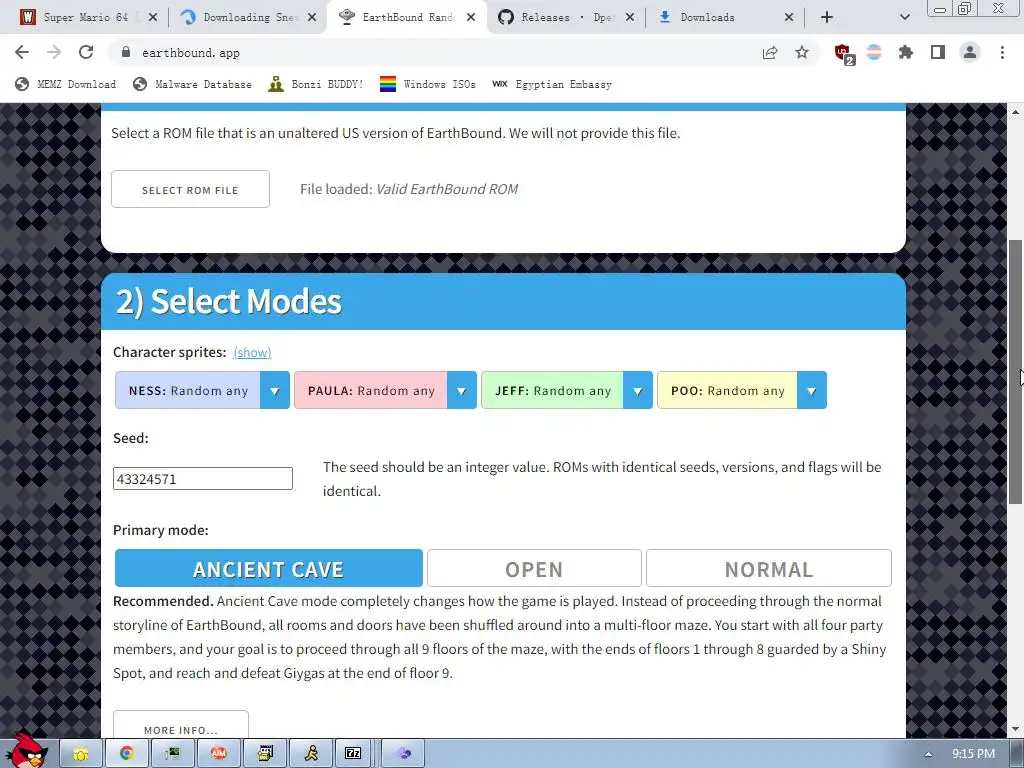Click the 9:15 PM taskbar clock

[973, 754]
